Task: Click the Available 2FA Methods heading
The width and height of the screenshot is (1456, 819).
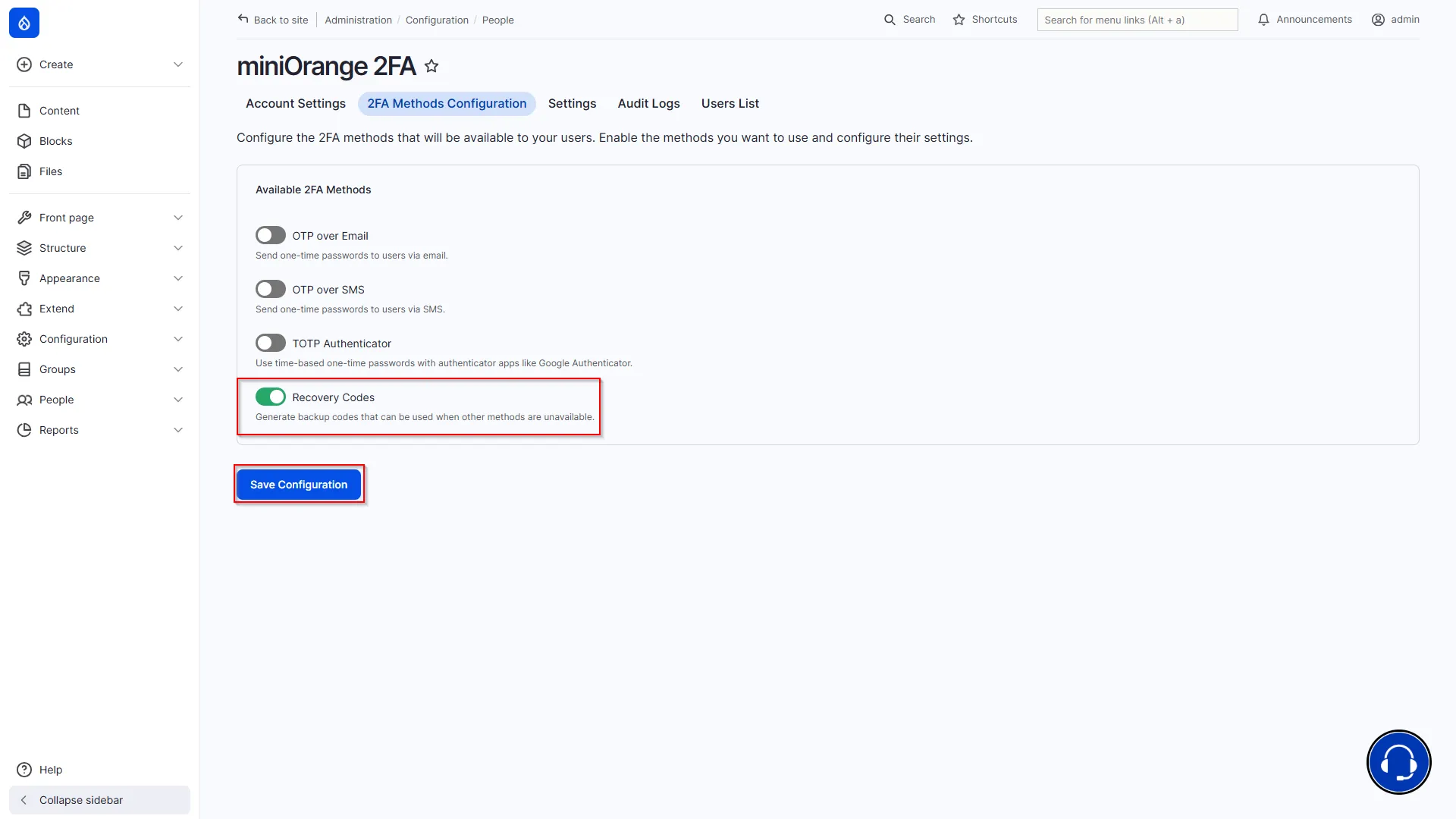Action: coord(313,190)
